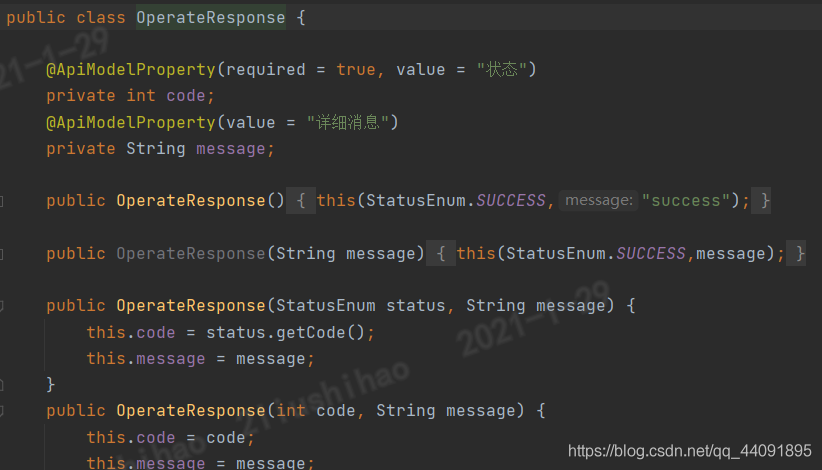Click the "详细消息" string literal
The image size is (822, 470).
tap(348, 123)
